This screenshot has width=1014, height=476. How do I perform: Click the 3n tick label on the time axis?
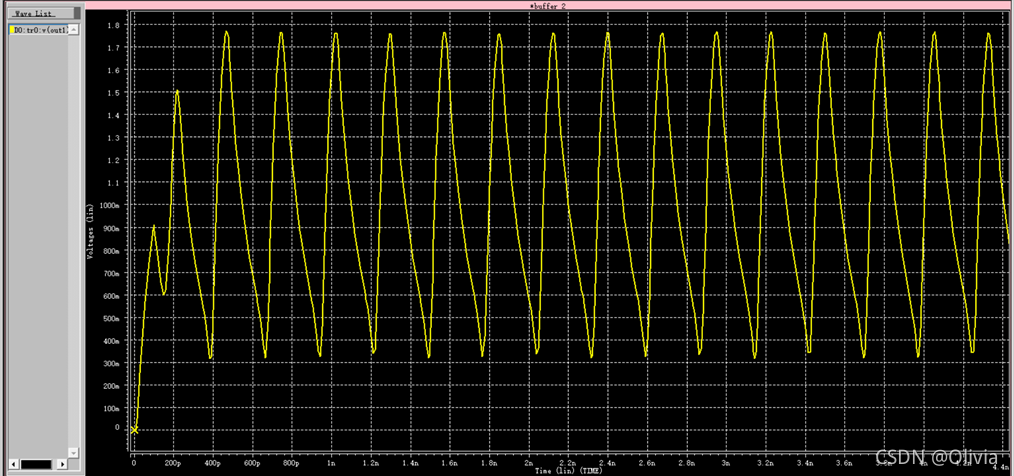[726, 463]
